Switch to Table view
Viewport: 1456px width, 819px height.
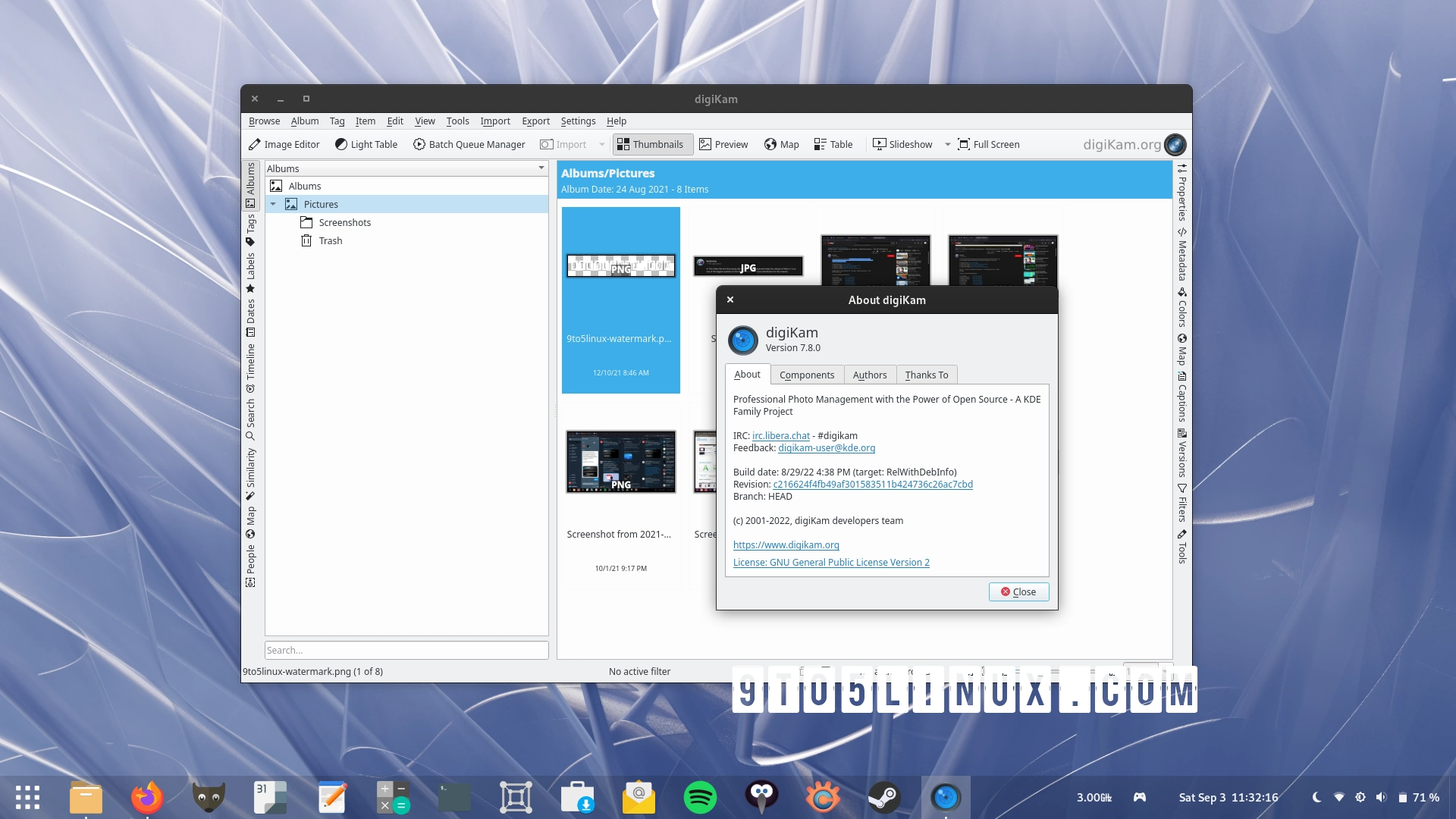tap(833, 144)
